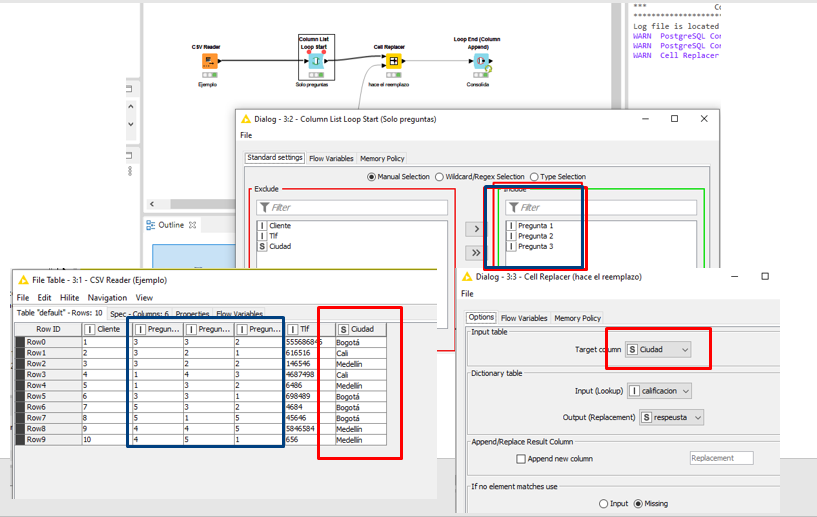Viewport: 817px width, 517px height.
Task: Open Navigation menu in File Table window
Action: tap(107, 298)
